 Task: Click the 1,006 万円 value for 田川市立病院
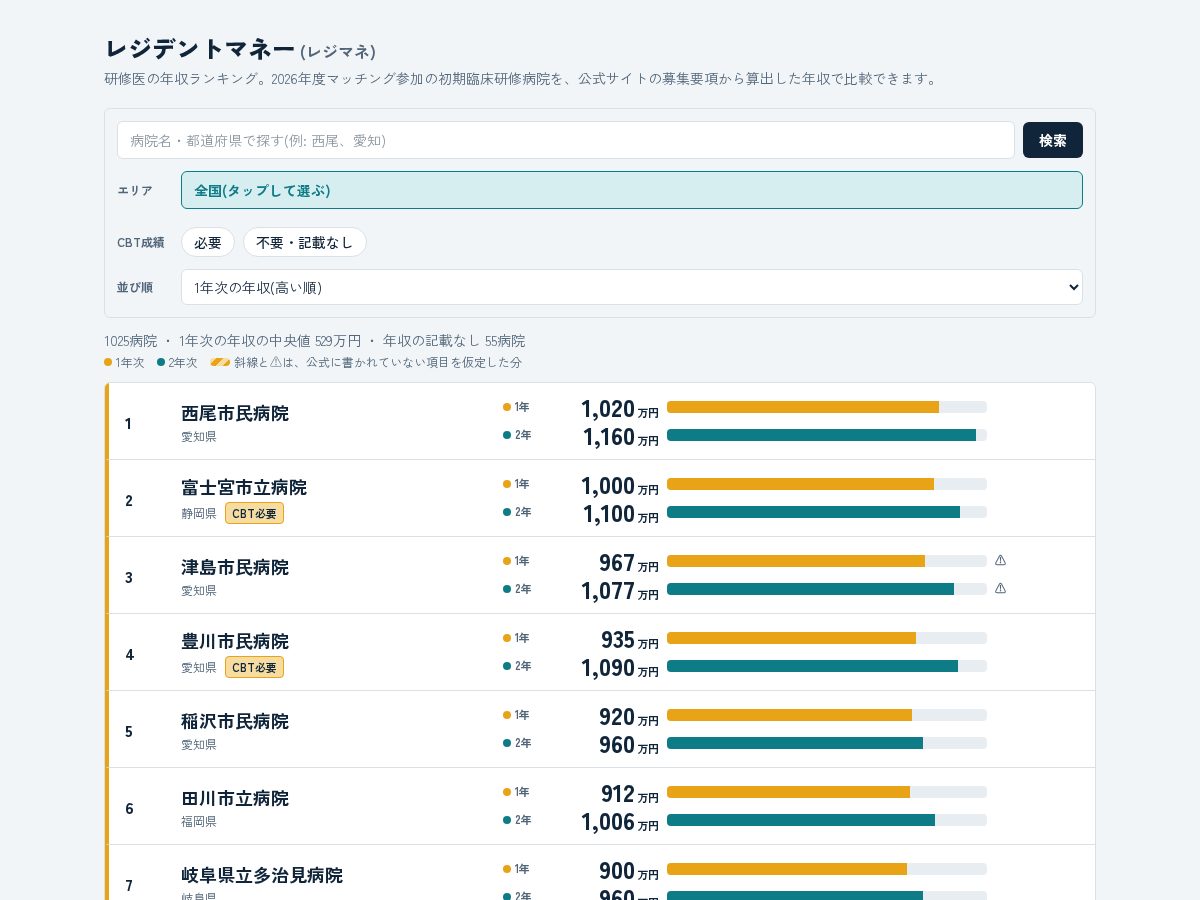tap(619, 822)
